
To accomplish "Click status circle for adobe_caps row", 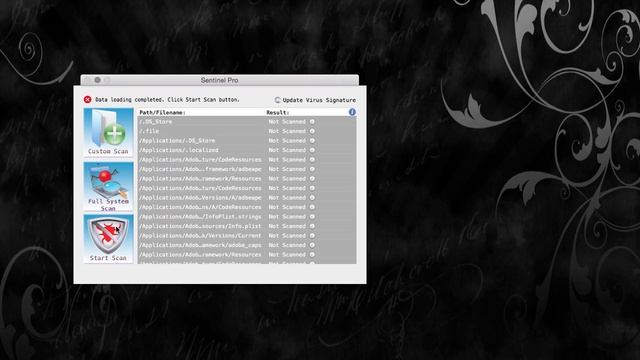I will click(312, 245).
